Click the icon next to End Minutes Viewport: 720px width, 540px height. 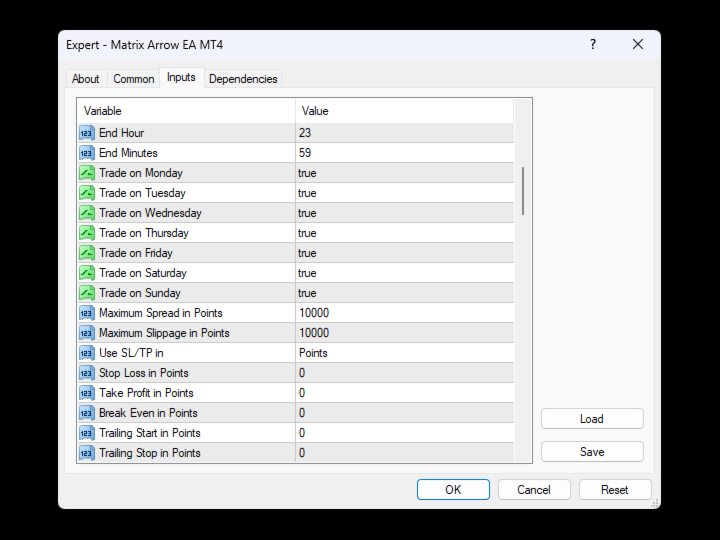coord(86,153)
